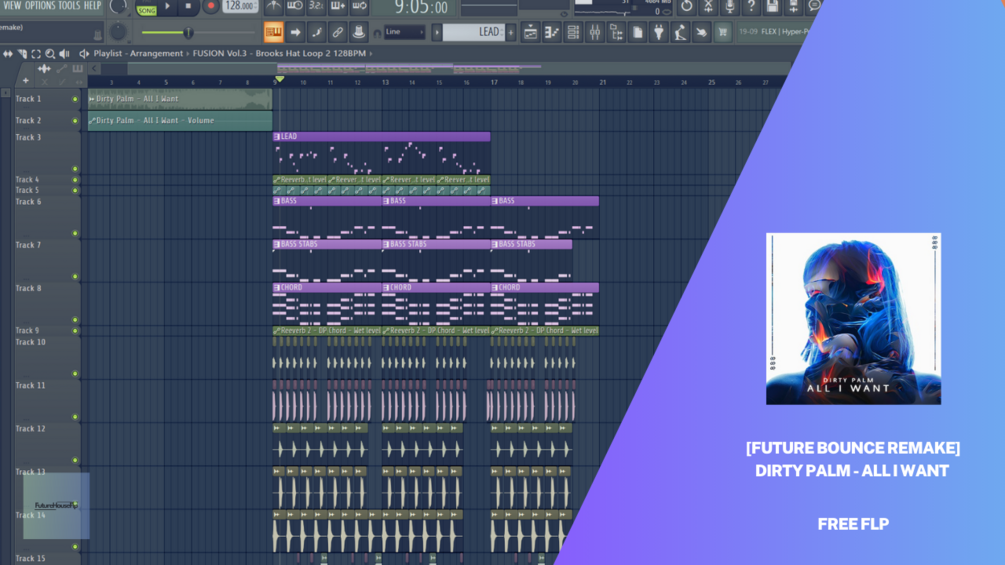Click the step editing icon
The width and height of the screenshot is (1005, 565).
(x=317, y=32)
